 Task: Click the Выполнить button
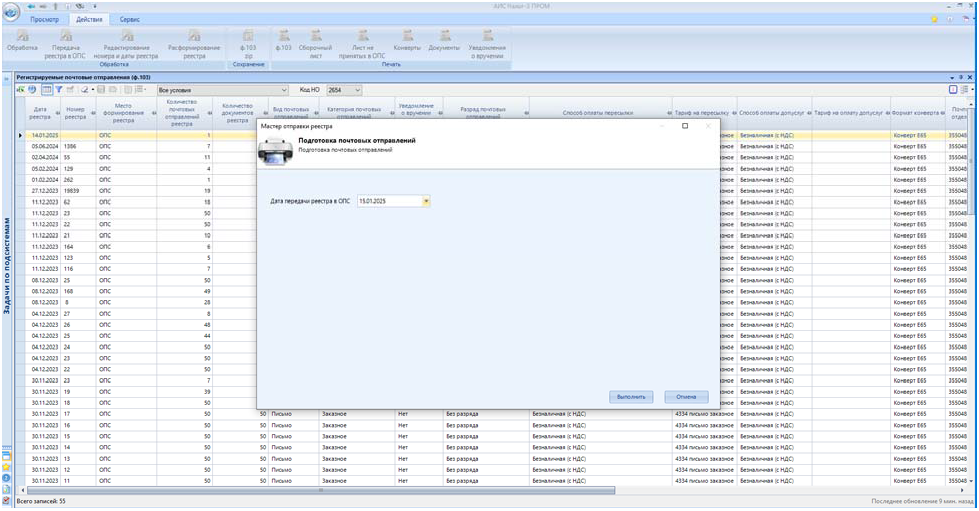(x=631, y=397)
